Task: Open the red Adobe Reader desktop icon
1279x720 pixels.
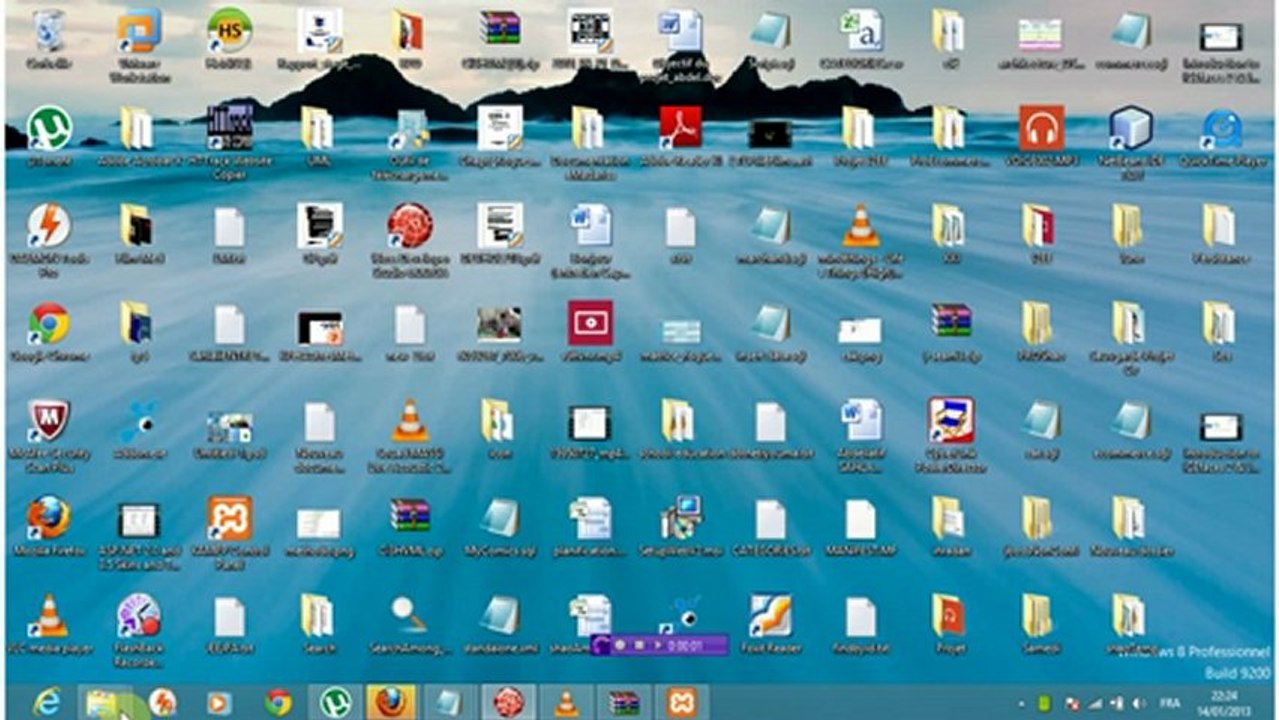Action: coord(680,128)
